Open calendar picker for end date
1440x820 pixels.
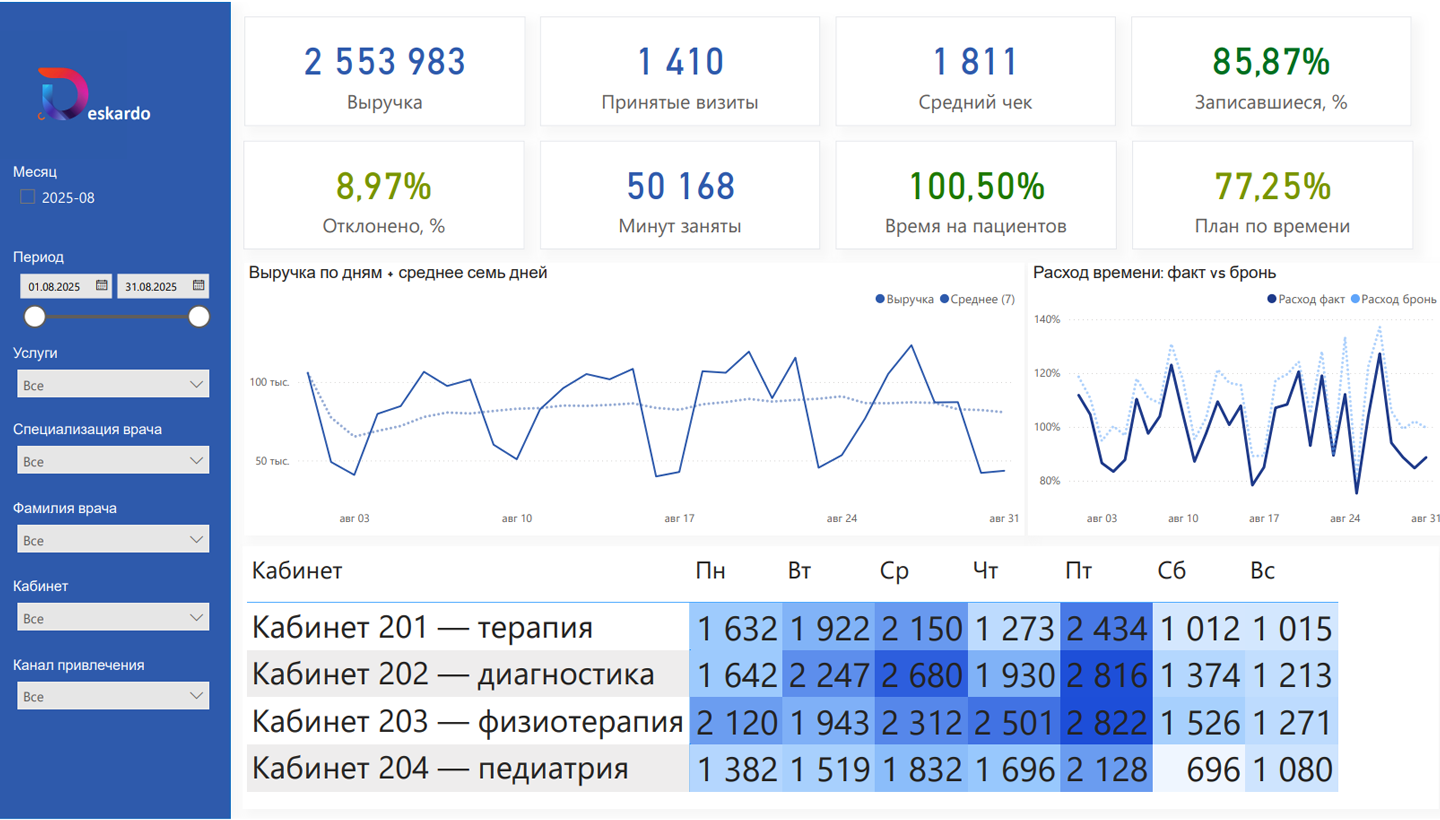198,286
